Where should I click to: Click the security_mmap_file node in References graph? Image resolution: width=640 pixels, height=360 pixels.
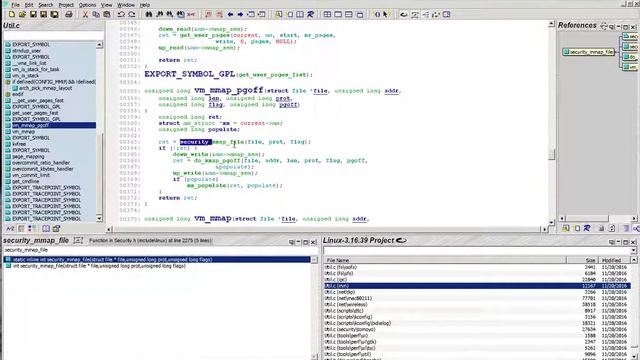tap(589, 52)
